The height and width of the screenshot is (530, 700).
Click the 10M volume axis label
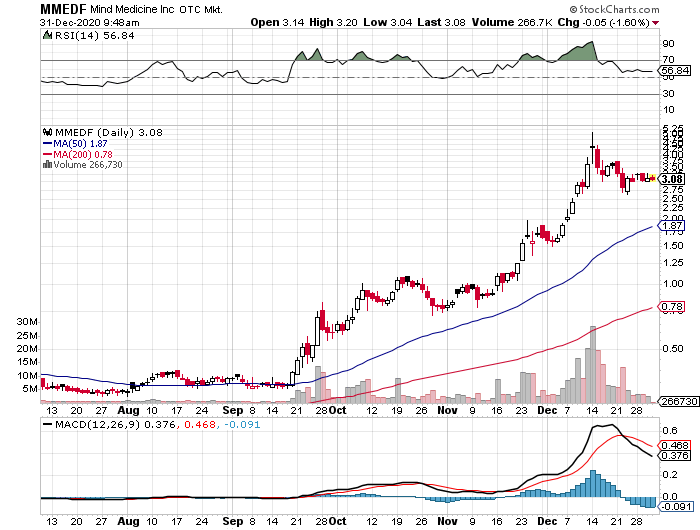pos(27,376)
